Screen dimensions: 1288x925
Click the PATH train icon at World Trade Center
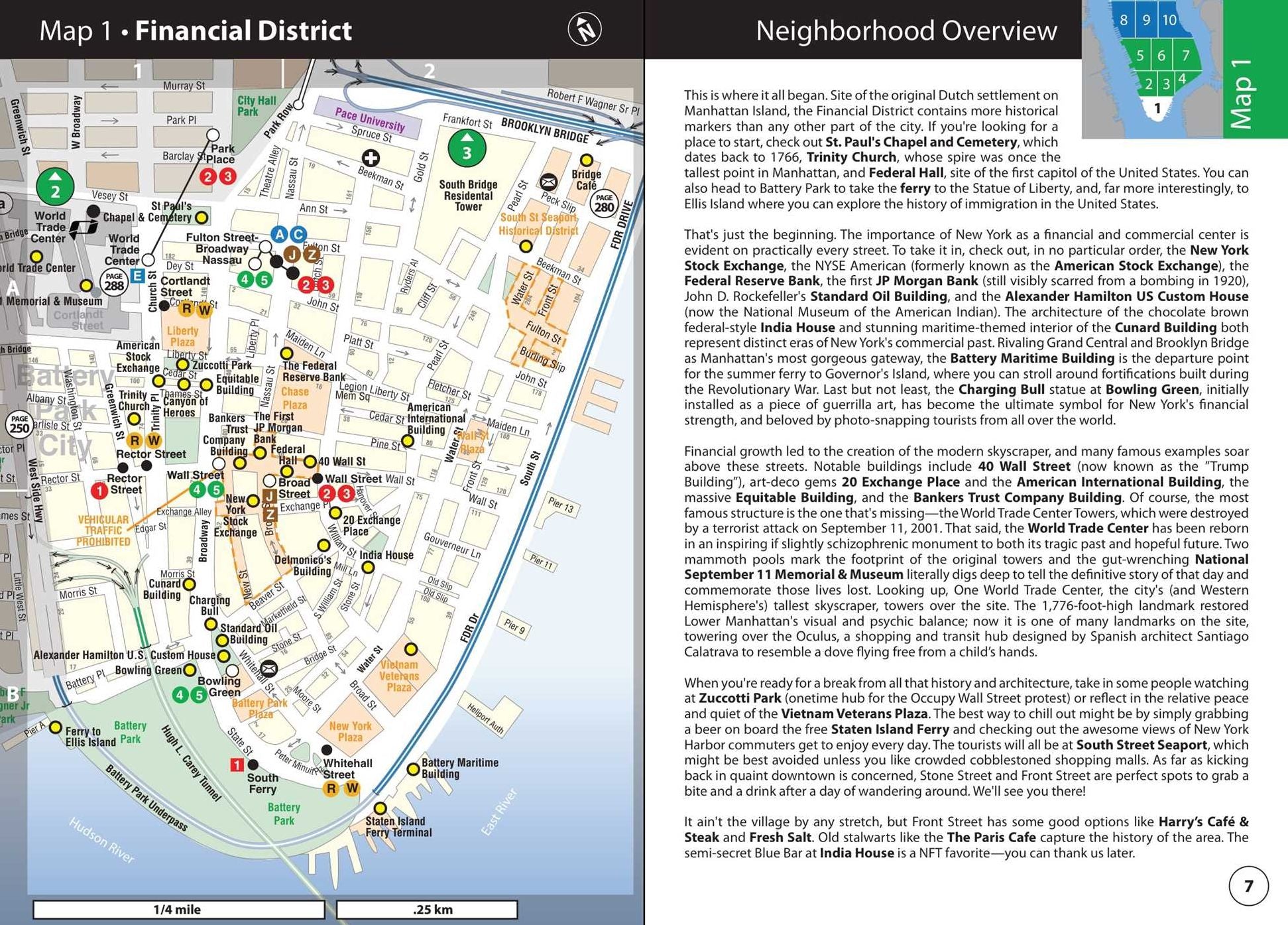point(85,229)
